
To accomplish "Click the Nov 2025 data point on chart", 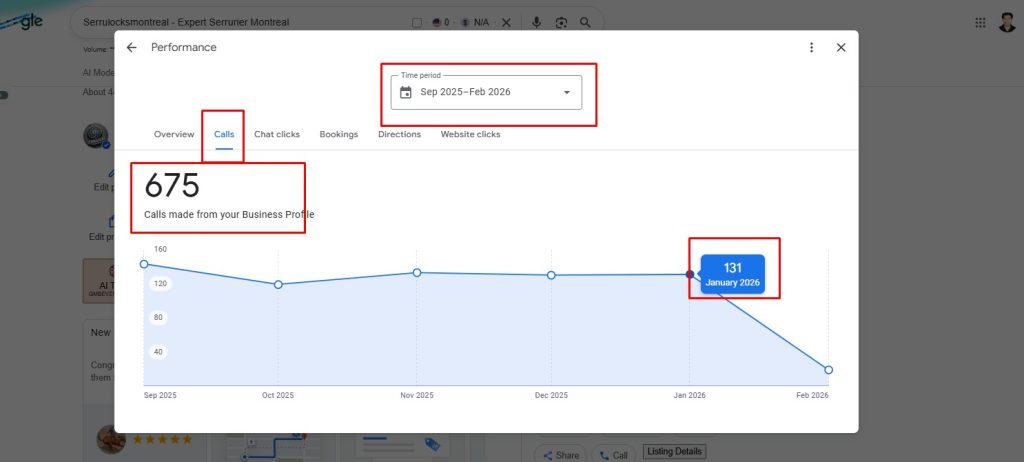I will coord(417,272).
